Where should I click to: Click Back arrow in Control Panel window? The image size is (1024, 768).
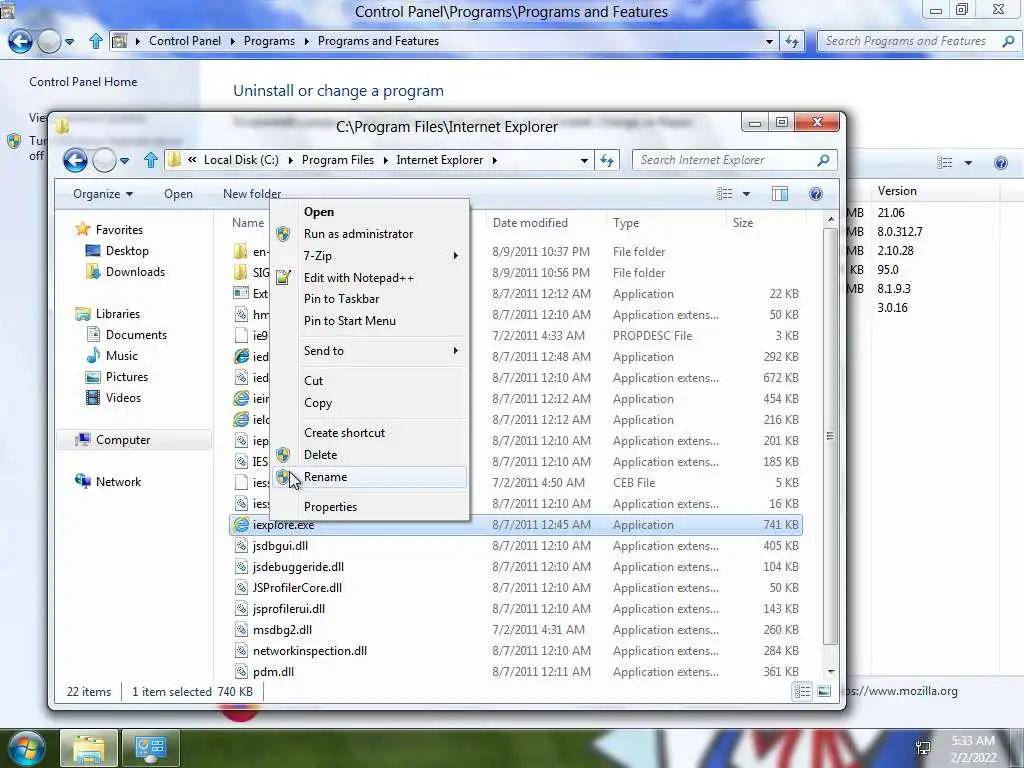click(20, 41)
